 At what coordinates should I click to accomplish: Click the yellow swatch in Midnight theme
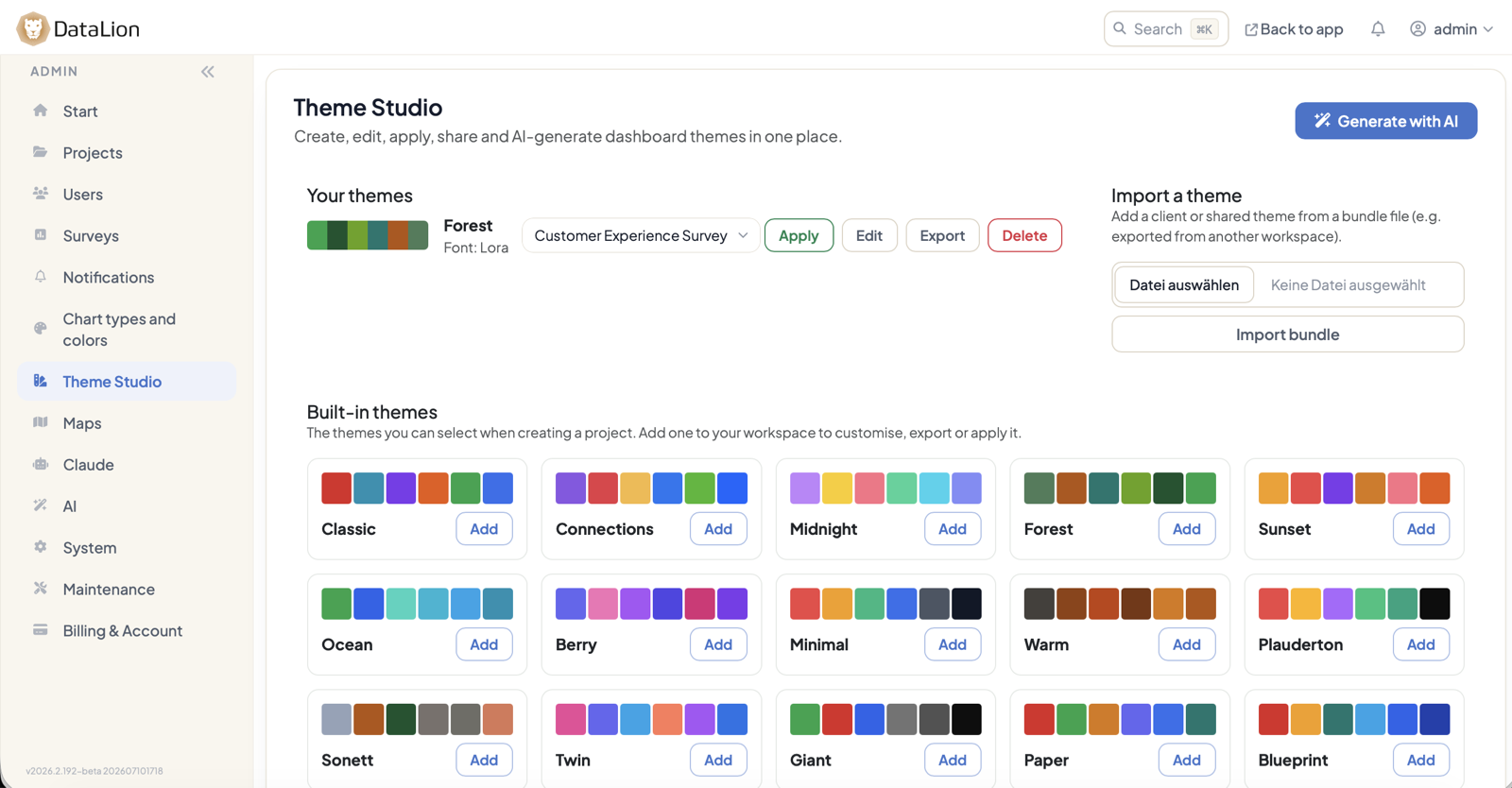click(837, 488)
